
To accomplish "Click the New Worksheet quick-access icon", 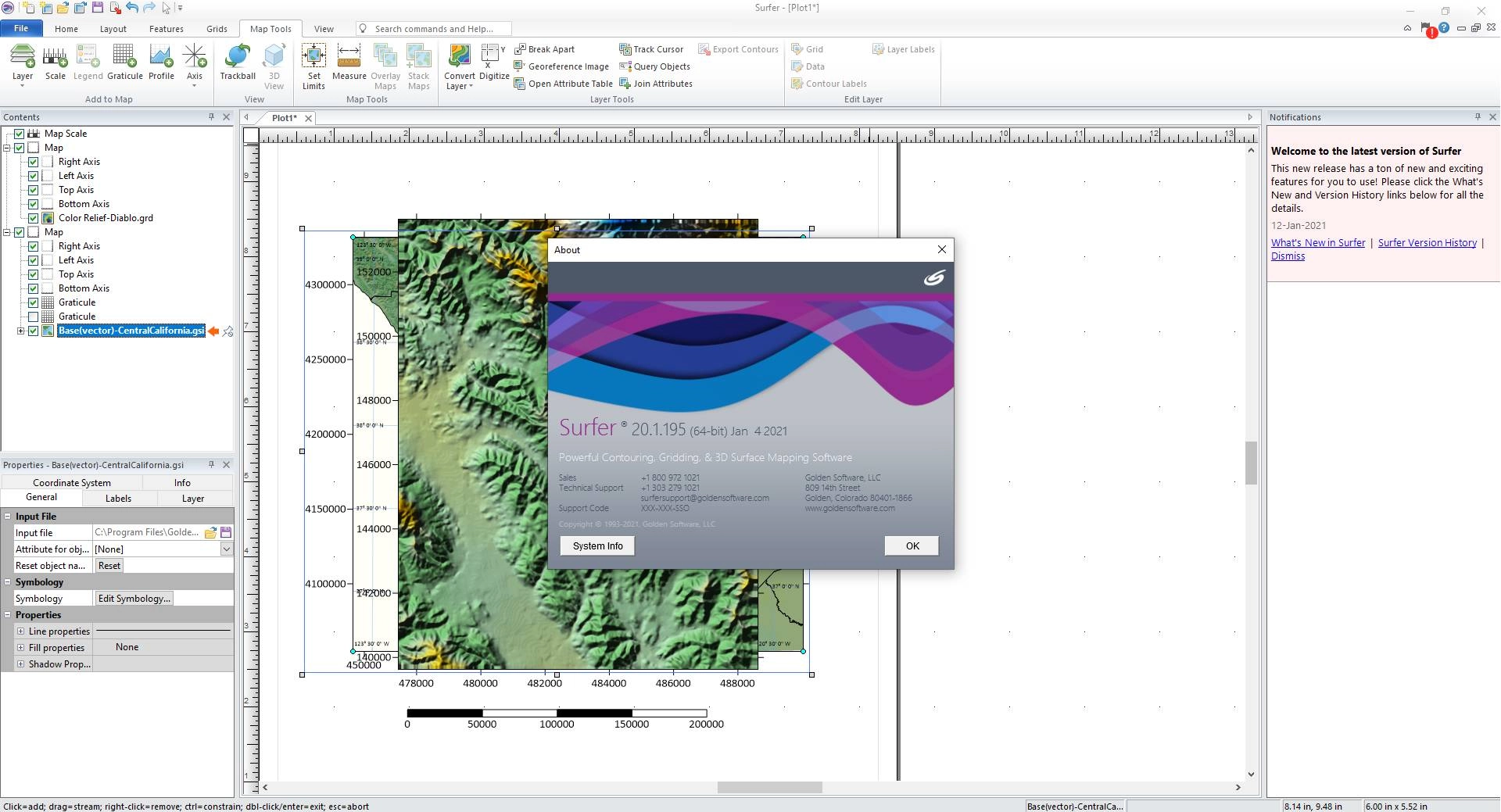I will tap(45, 8).
